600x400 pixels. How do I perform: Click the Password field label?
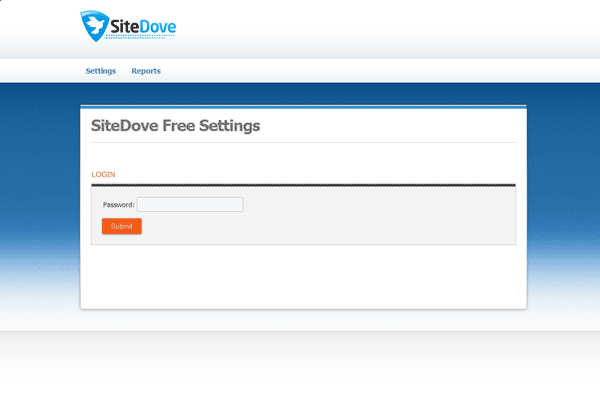point(118,205)
